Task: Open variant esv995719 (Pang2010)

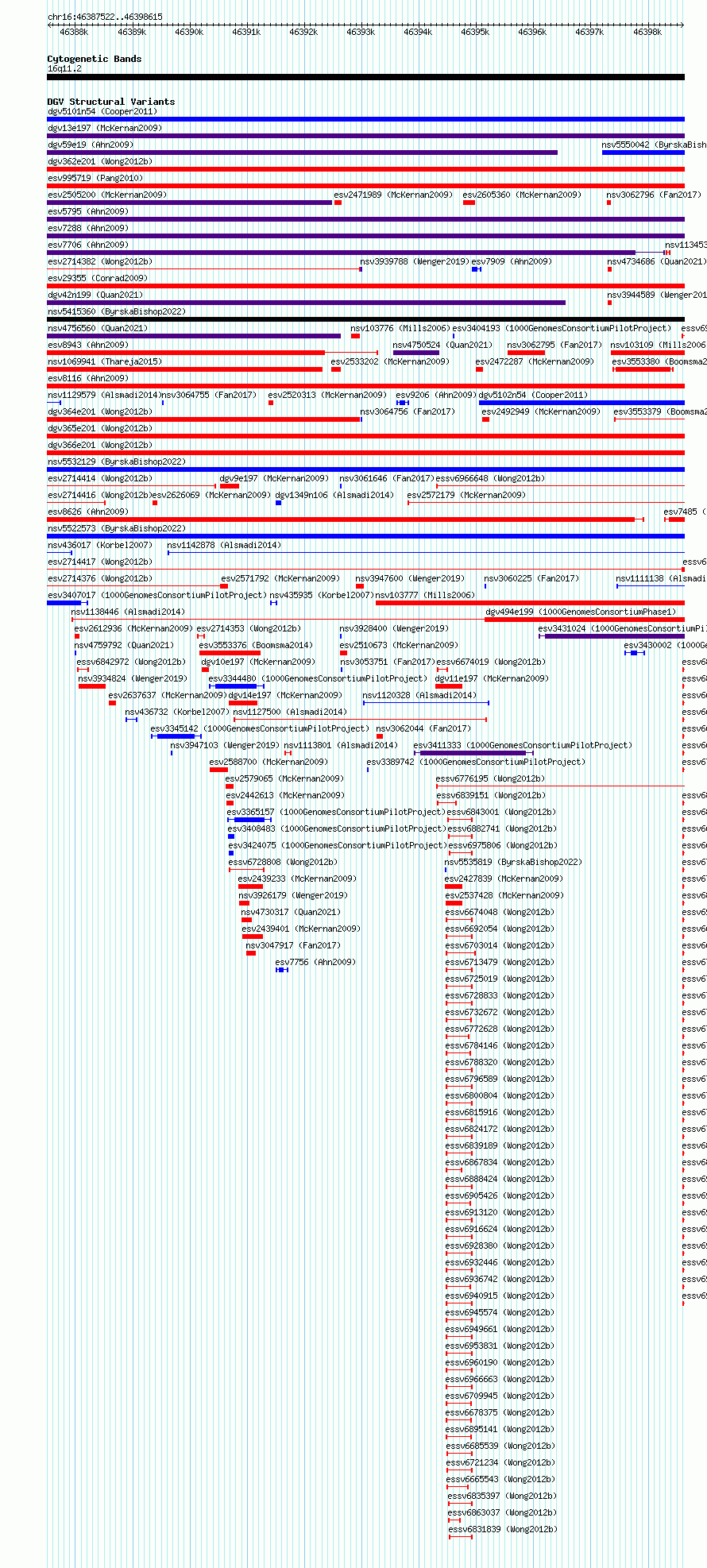Action: (x=95, y=178)
